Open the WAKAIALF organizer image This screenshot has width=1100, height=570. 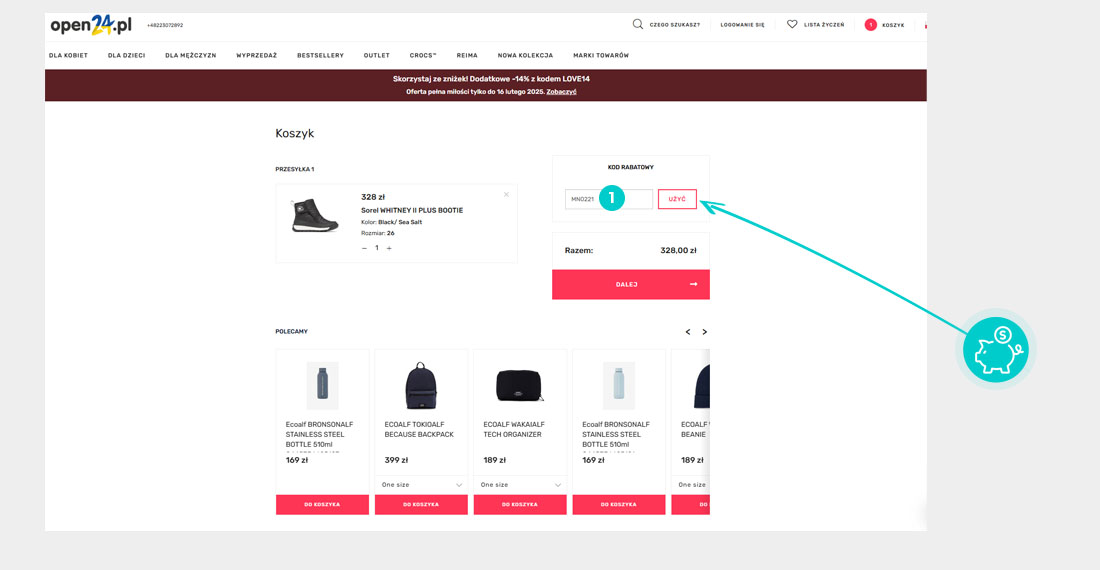click(x=520, y=386)
